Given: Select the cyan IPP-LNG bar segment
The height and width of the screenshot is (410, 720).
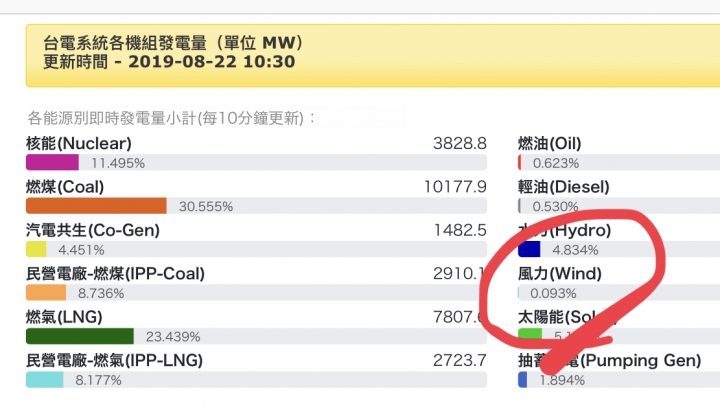Looking at the screenshot, I should 45,380.
